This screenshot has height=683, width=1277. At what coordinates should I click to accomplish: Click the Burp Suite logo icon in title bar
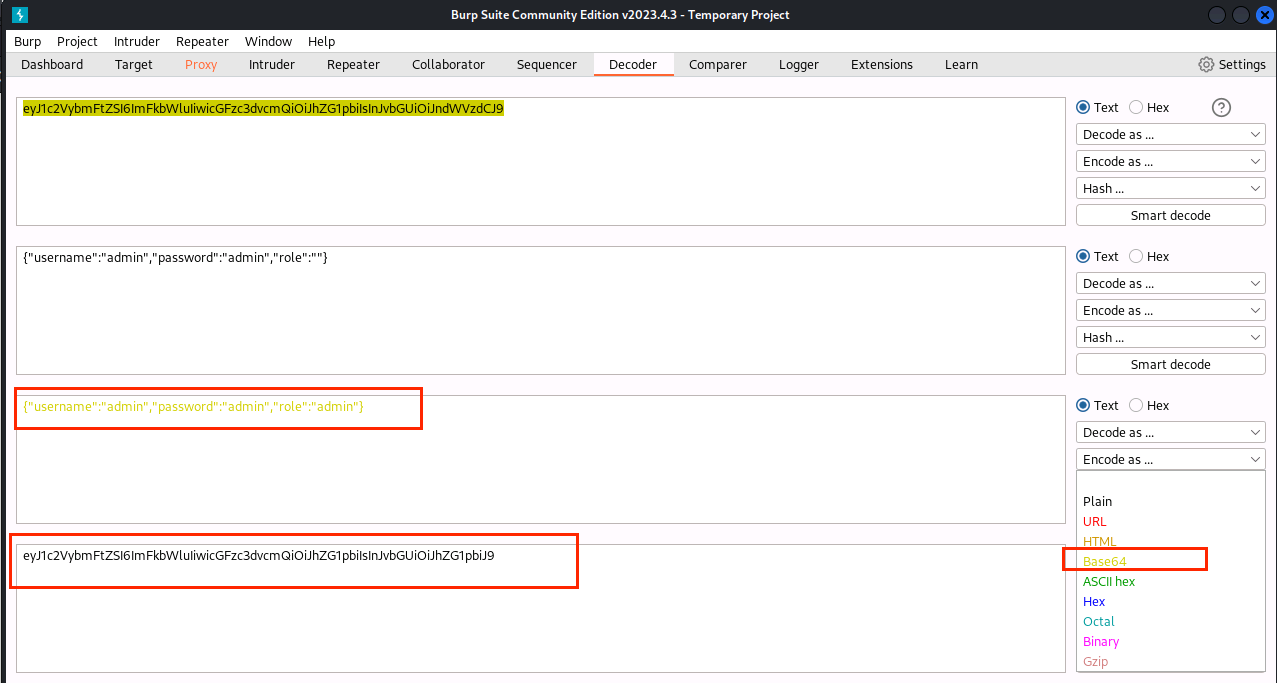[19, 15]
